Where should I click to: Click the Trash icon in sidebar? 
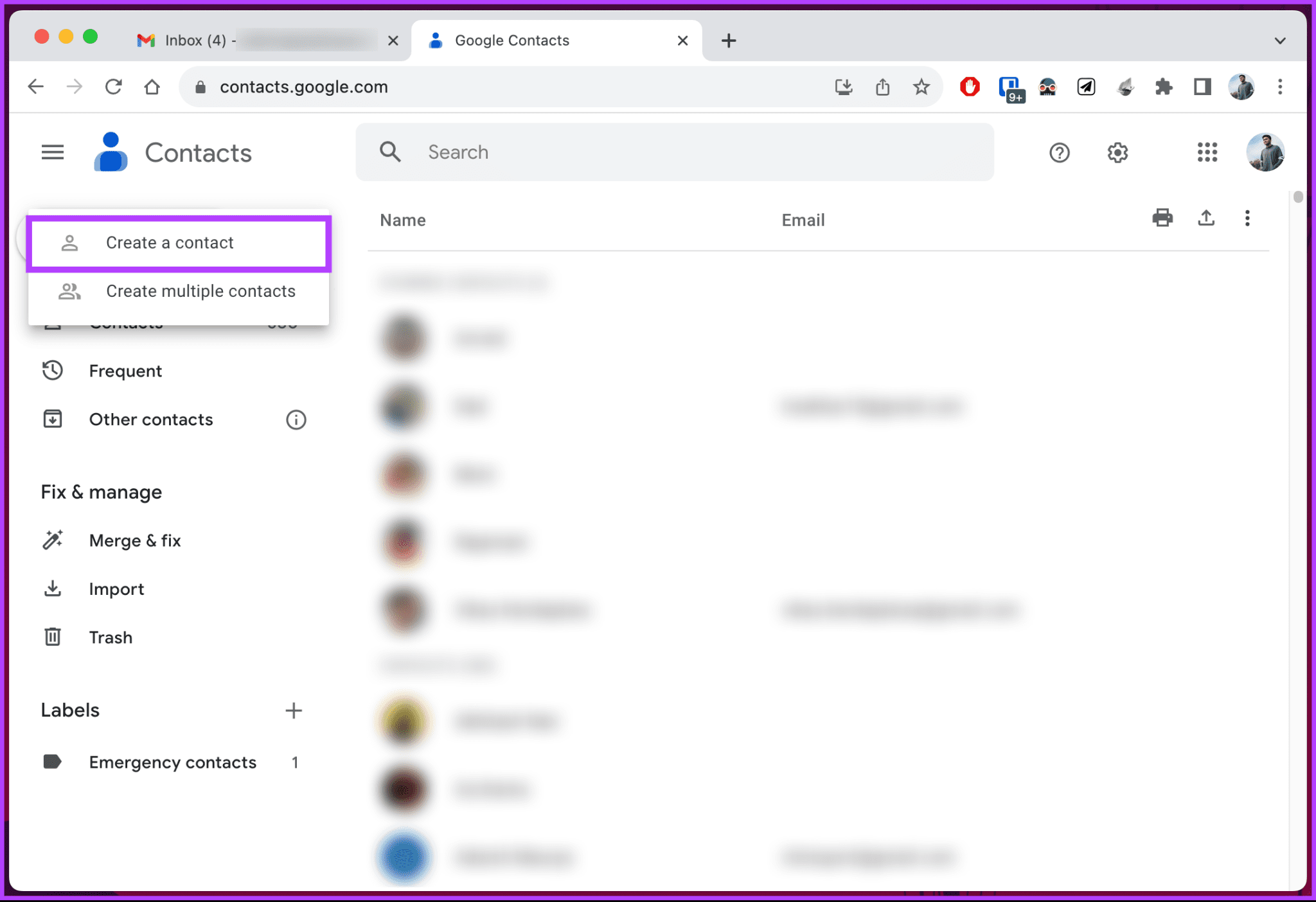(52, 637)
